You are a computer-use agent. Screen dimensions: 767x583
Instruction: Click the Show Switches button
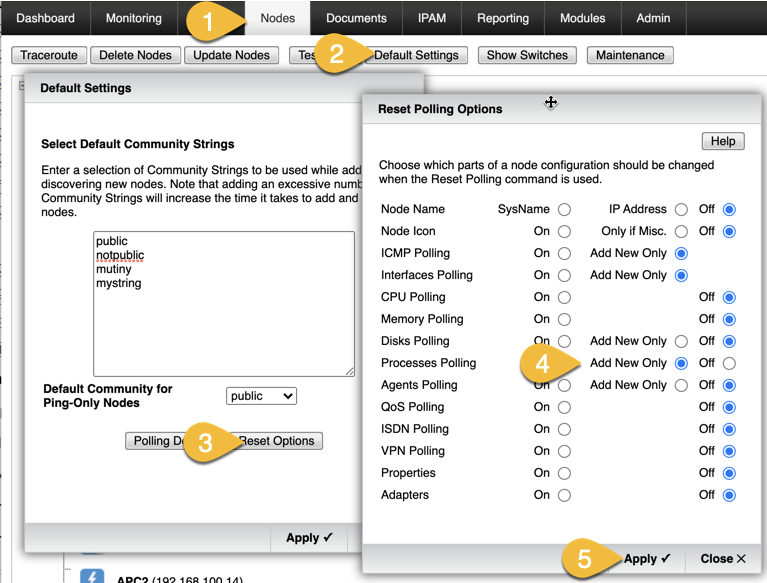click(527, 55)
